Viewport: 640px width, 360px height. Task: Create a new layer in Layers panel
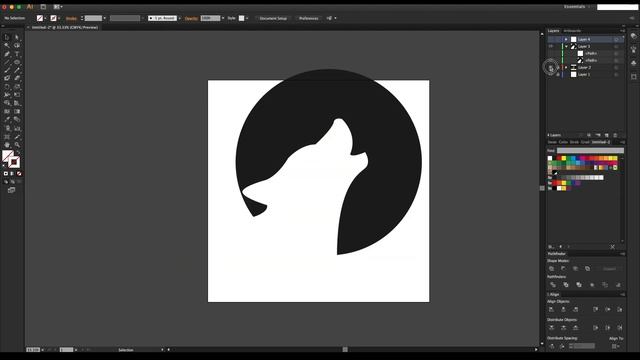point(607,135)
